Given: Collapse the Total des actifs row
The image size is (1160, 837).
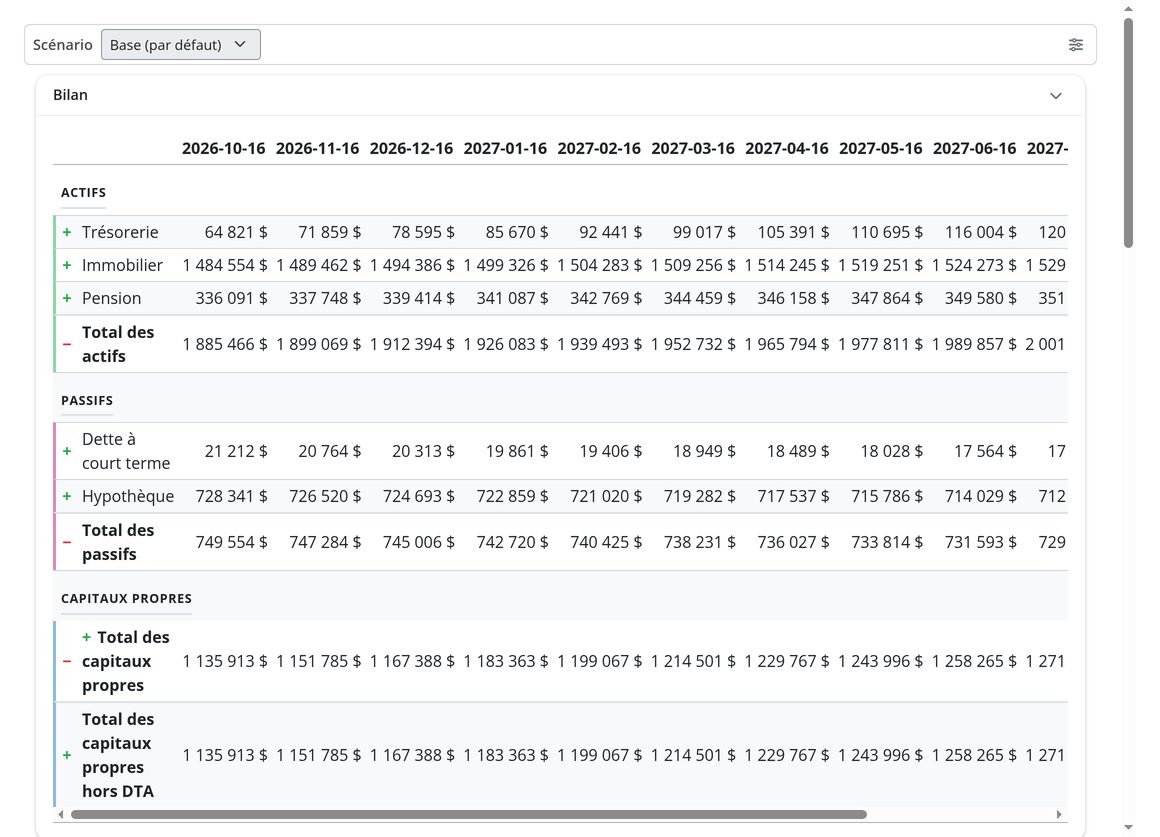Looking at the screenshot, I should [x=67, y=344].
